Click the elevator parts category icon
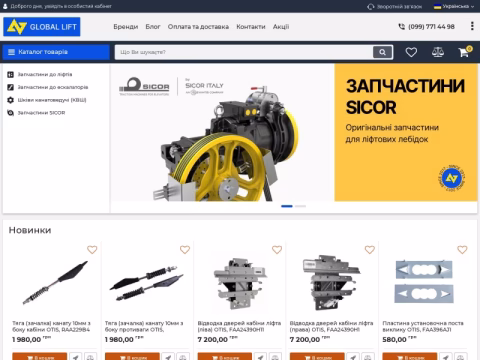The image size is (480, 360). point(11,74)
